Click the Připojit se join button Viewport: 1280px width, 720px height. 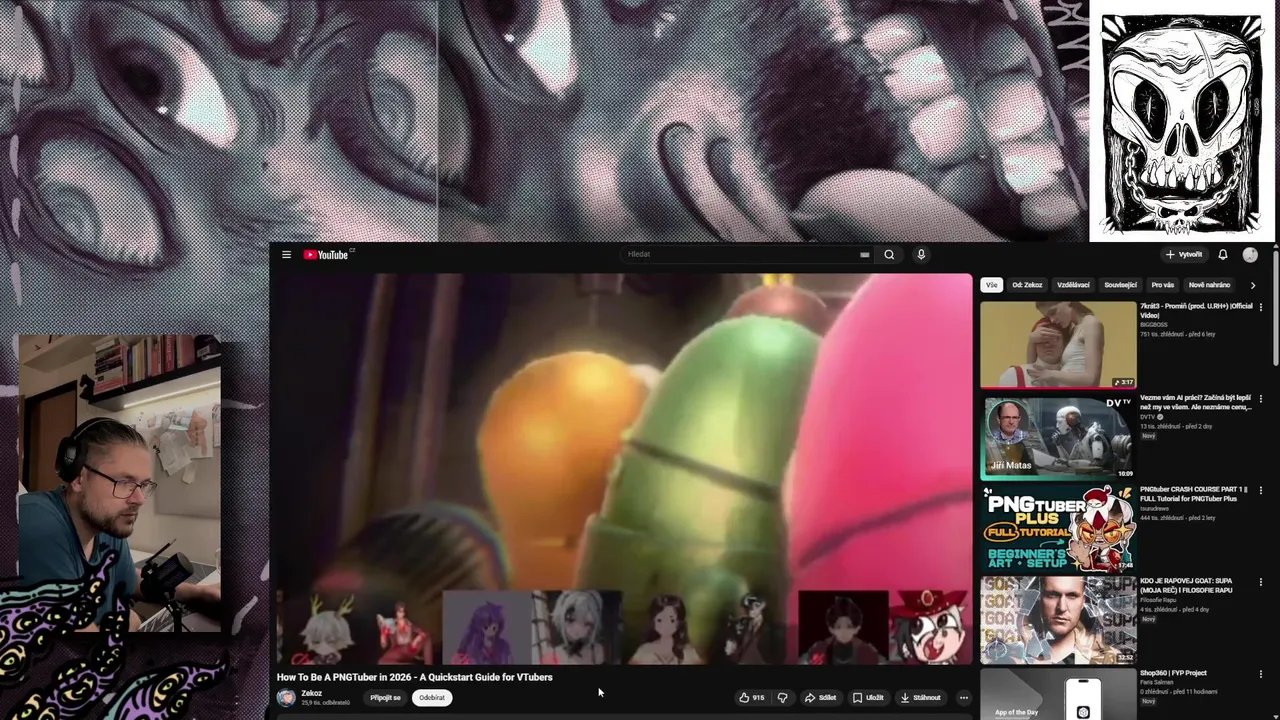pyautogui.click(x=385, y=698)
